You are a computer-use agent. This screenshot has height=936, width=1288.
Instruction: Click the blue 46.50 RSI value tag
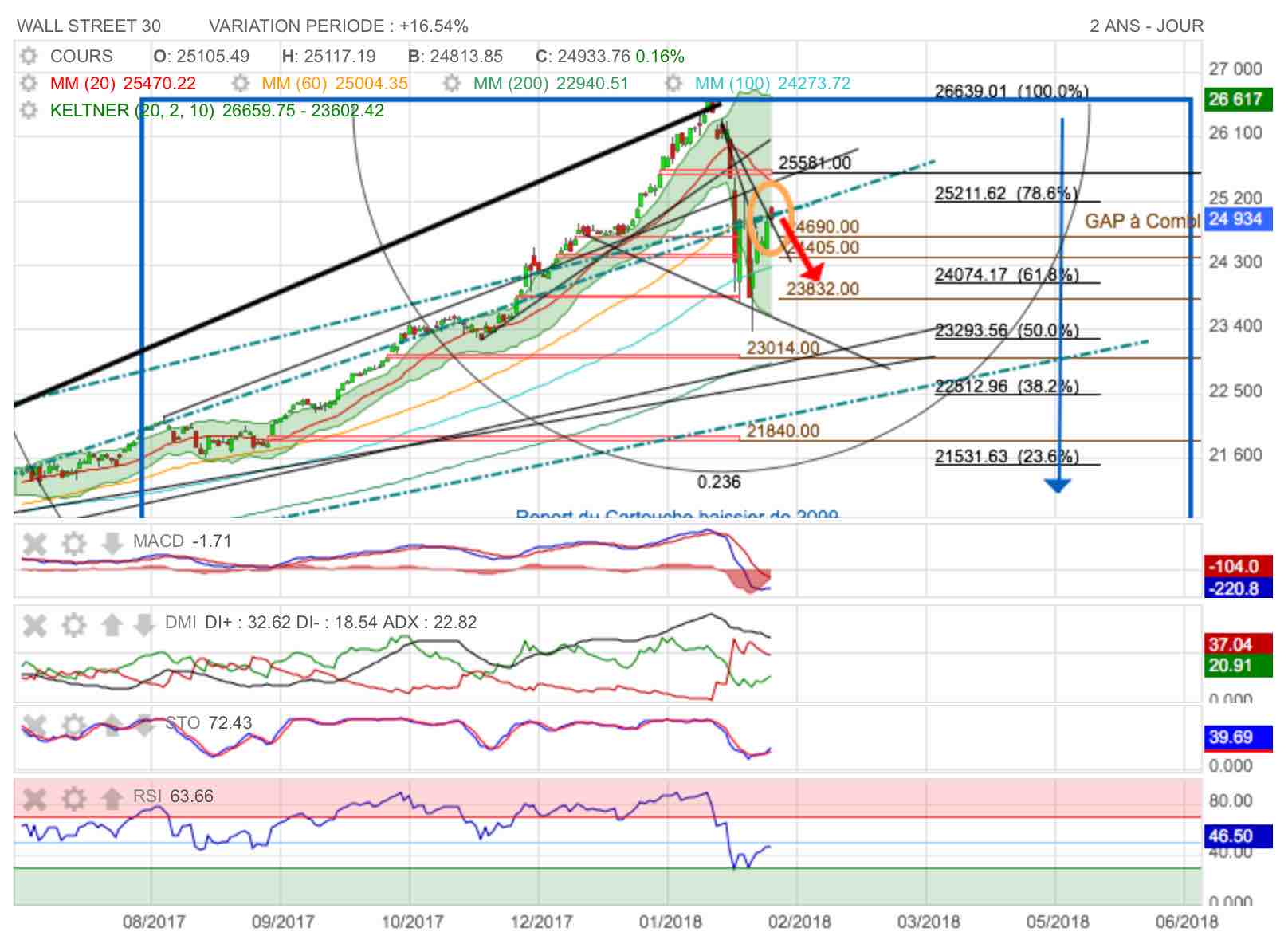1238,836
